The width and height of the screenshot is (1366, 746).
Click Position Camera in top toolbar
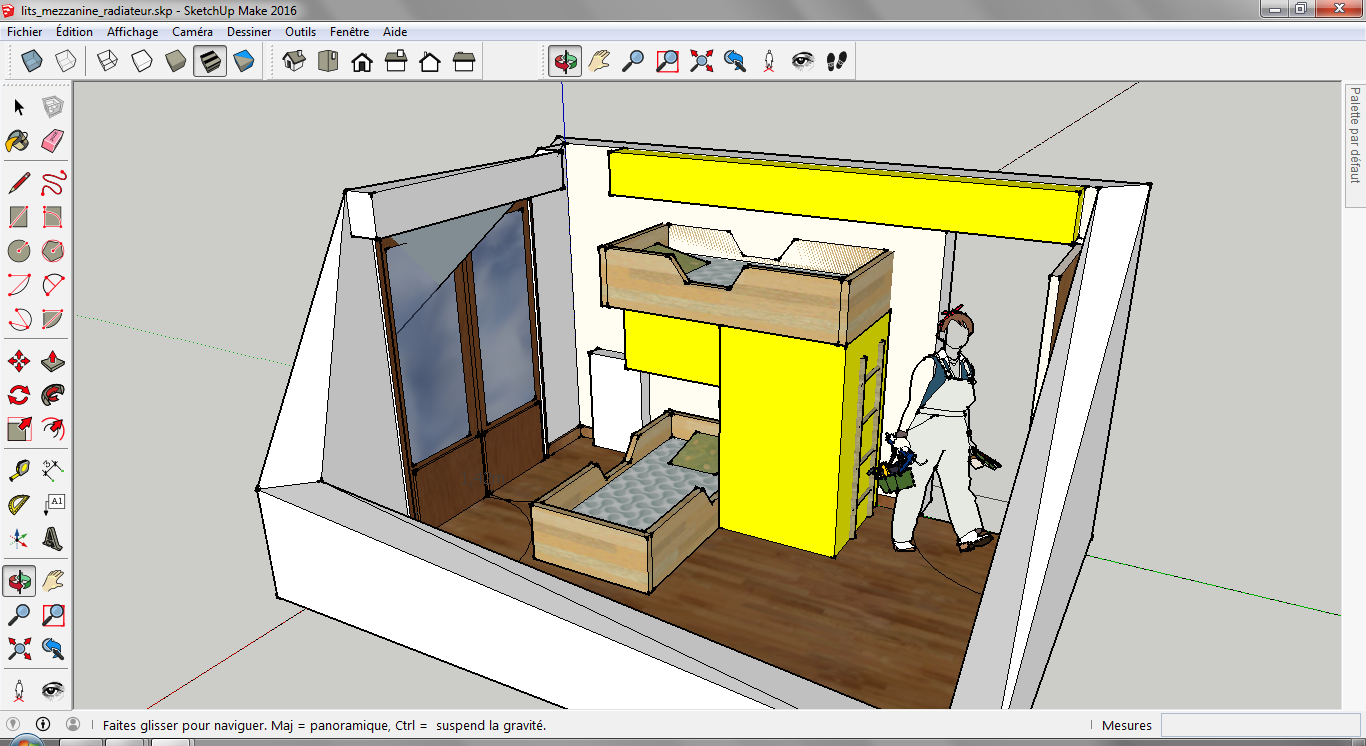pyautogui.click(x=769, y=62)
